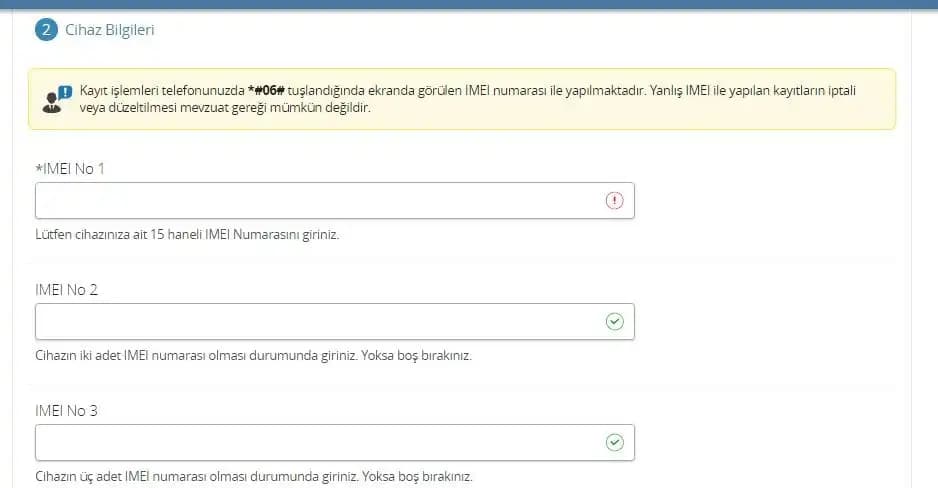Click the "Kayıt işlemleri telefonunuzda" notice text
Screen dimensions: 938x488
160,90
